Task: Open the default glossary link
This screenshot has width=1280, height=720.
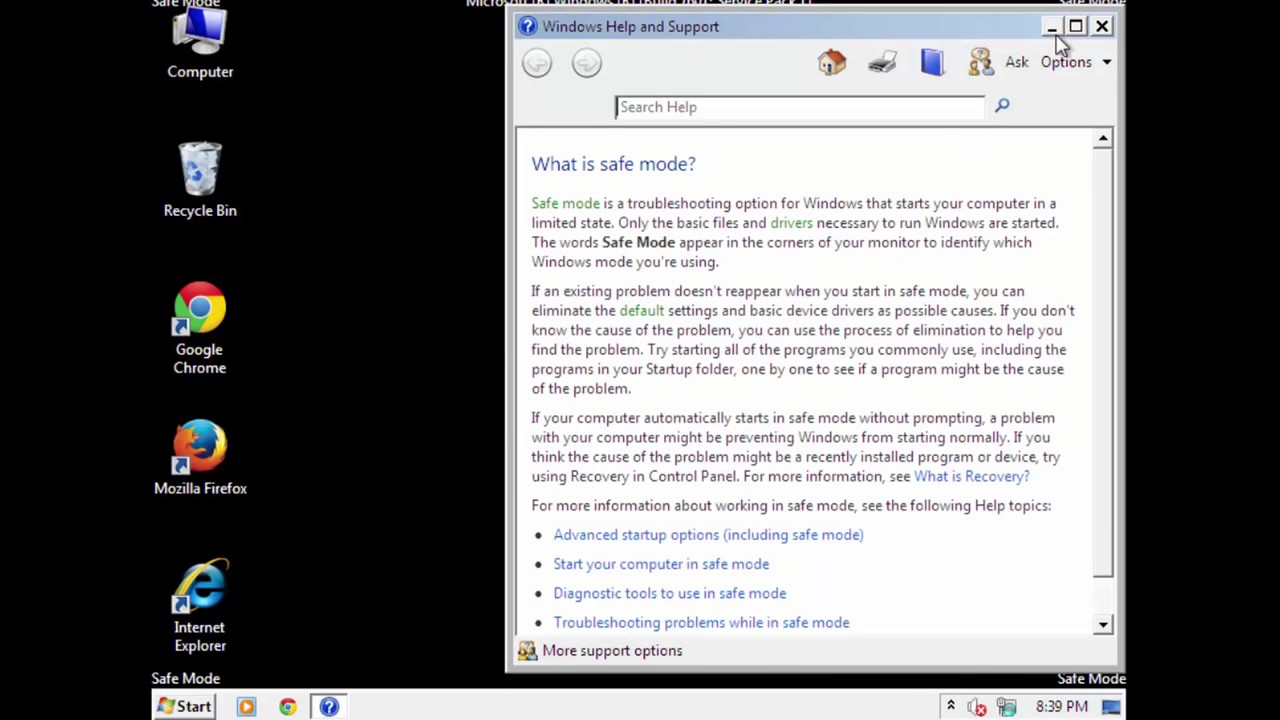Action: [x=641, y=310]
